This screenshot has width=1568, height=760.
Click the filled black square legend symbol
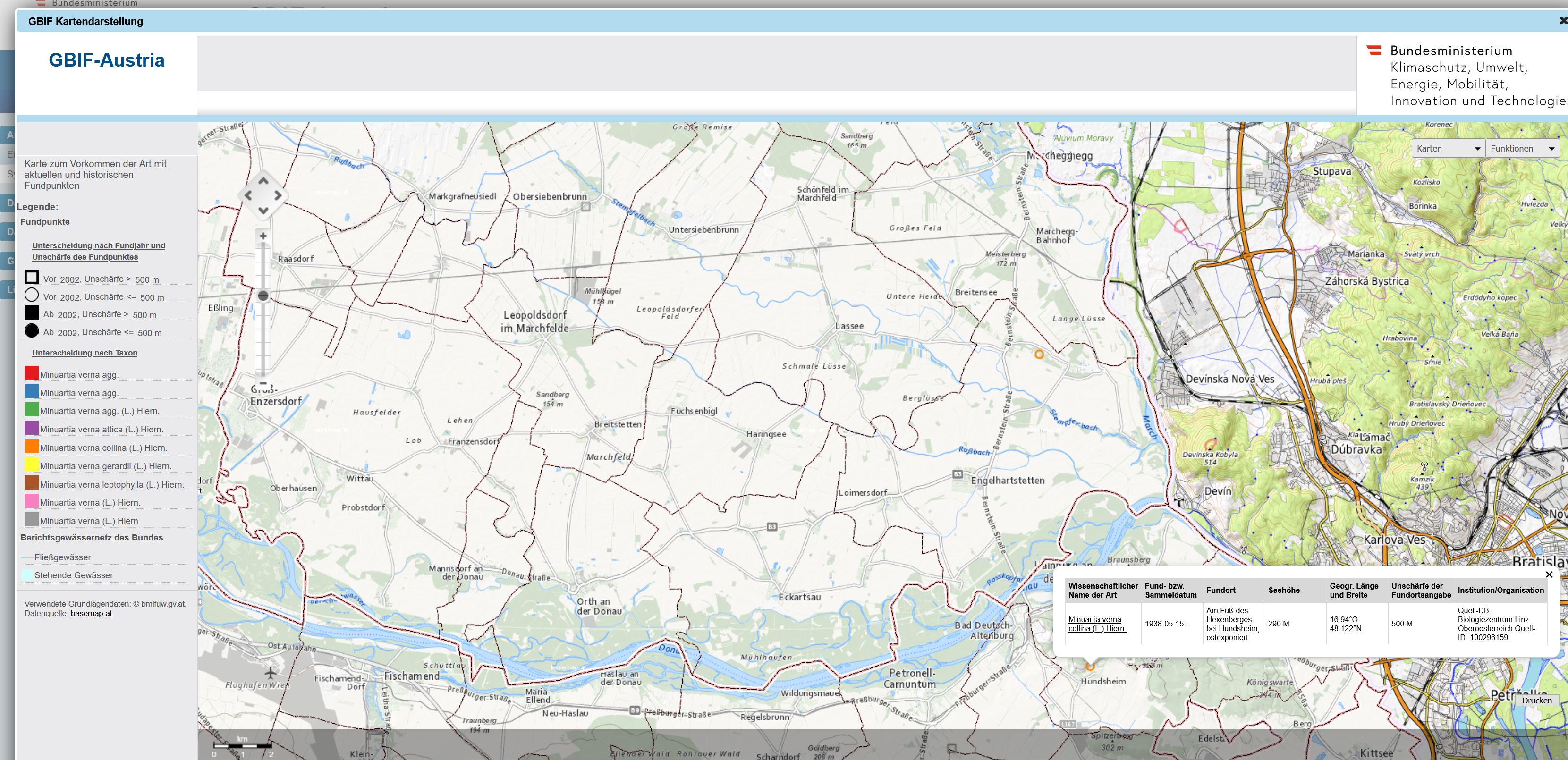pyautogui.click(x=32, y=313)
